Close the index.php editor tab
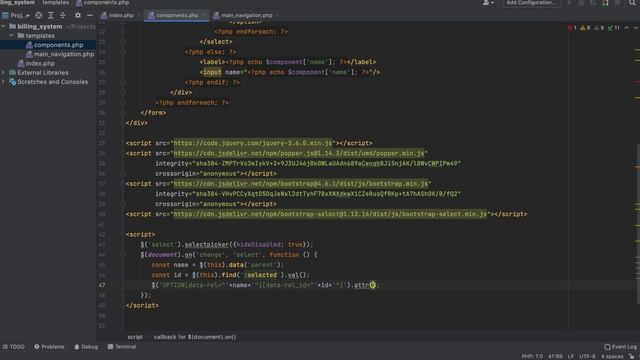Image resolution: width=640 pixels, height=360 pixels. point(139,16)
